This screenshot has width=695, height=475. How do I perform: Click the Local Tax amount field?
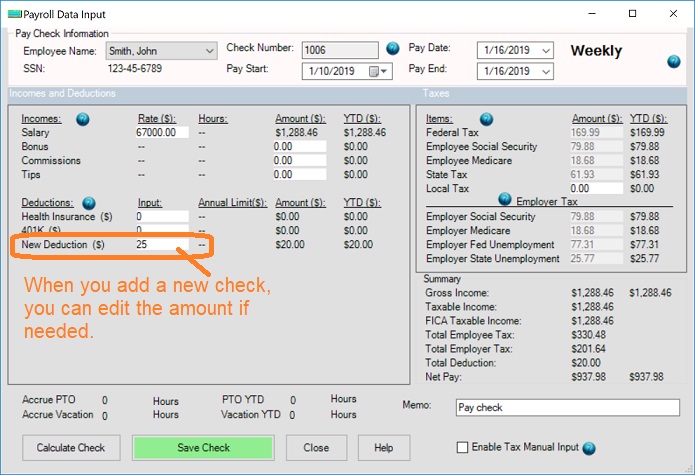point(596,188)
